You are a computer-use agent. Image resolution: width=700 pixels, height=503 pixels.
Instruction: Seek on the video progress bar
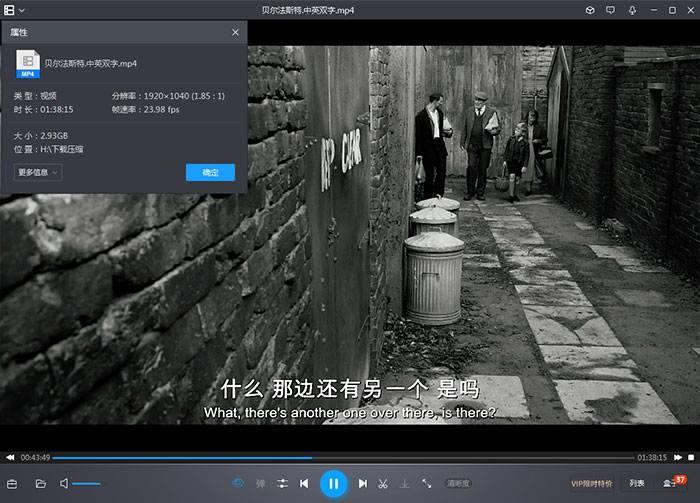pos(343,458)
